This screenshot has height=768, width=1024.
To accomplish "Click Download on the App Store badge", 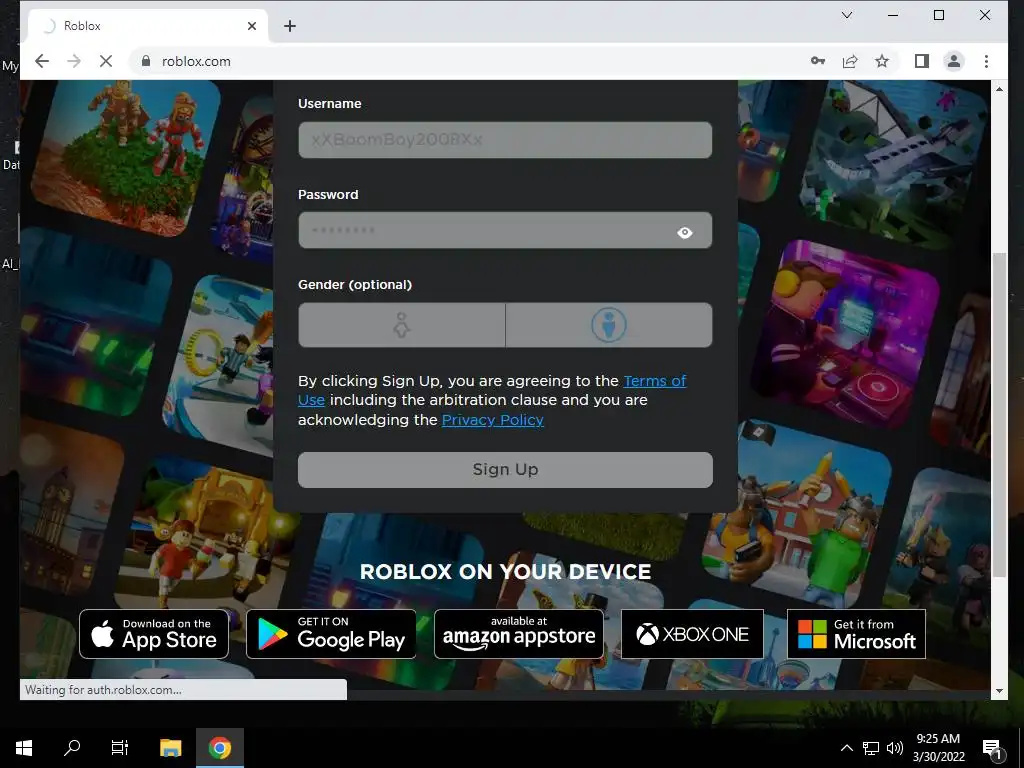I will [x=154, y=634].
